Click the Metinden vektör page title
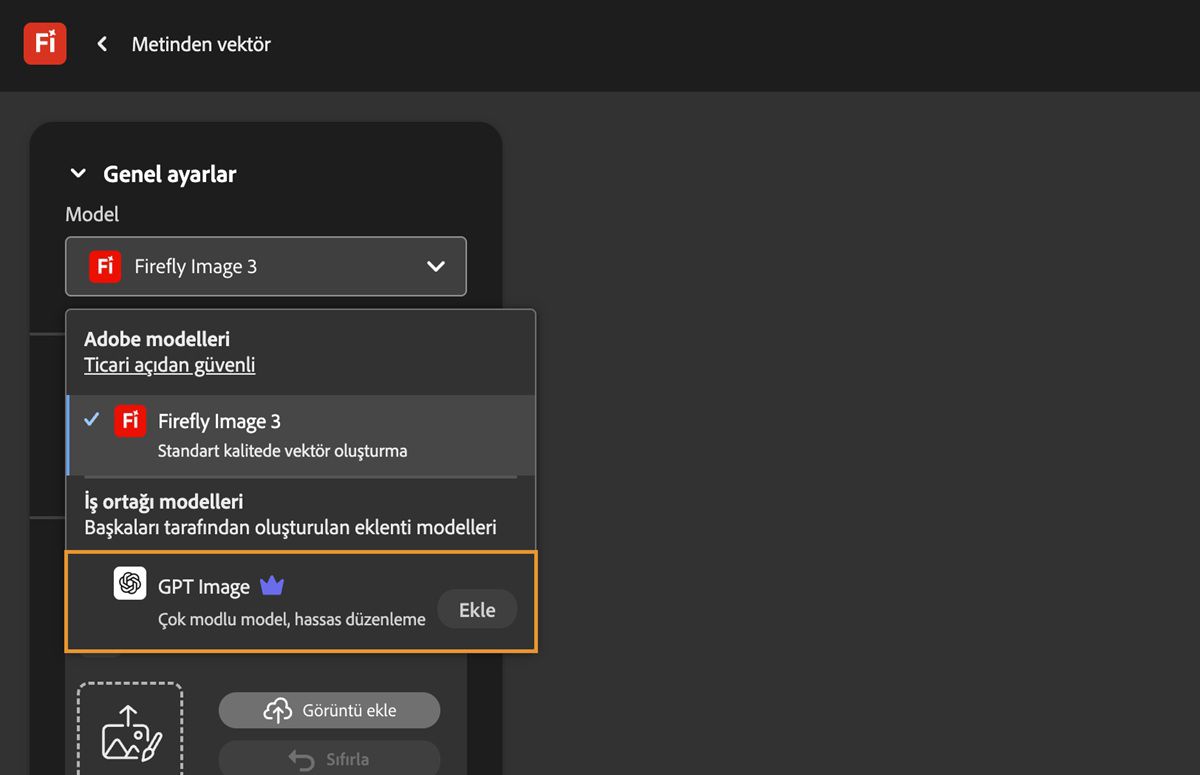This screenshot has width=1200, height=775. pos(201,44)
